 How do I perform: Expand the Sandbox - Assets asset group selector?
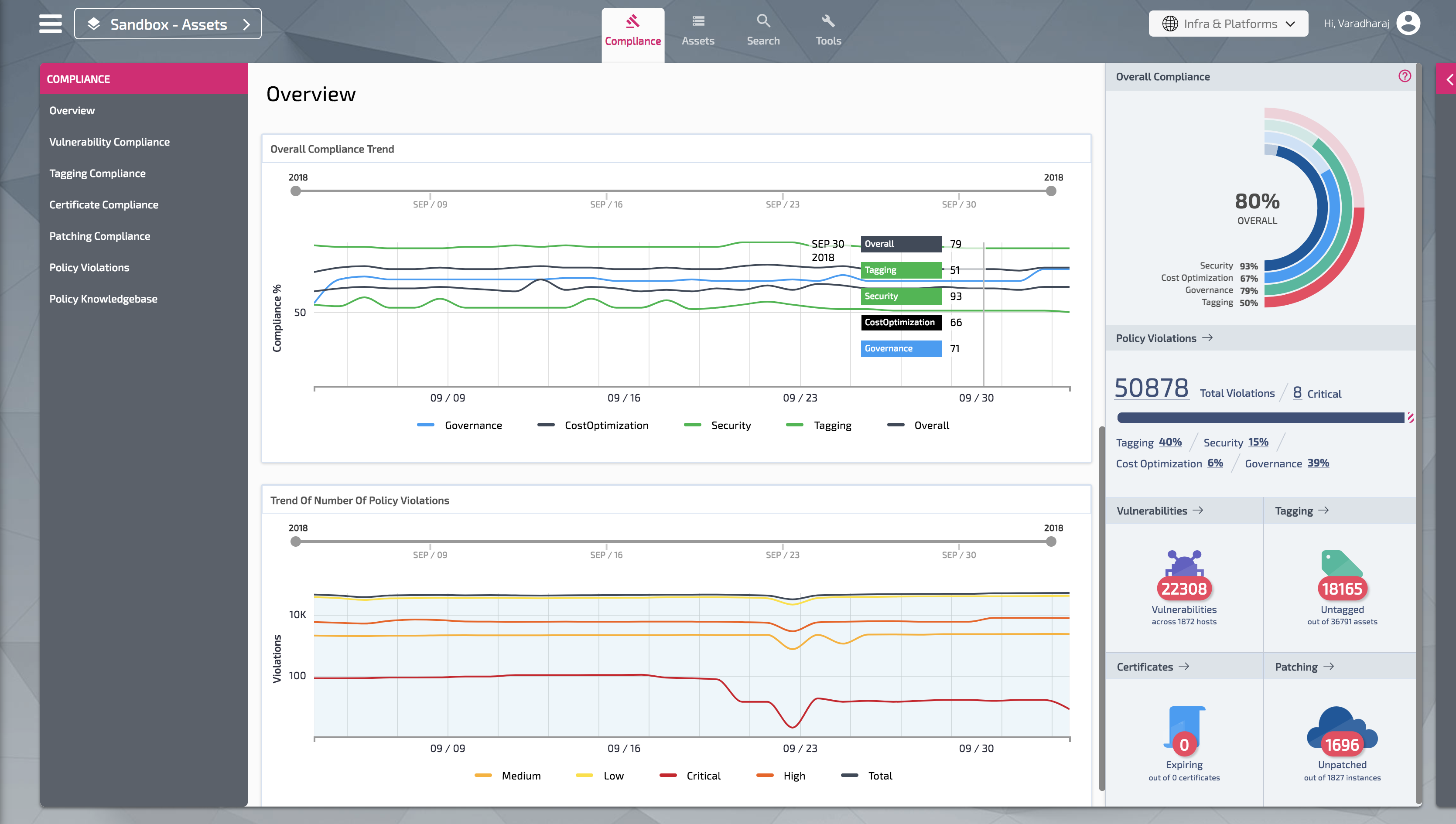click(167, 24)
